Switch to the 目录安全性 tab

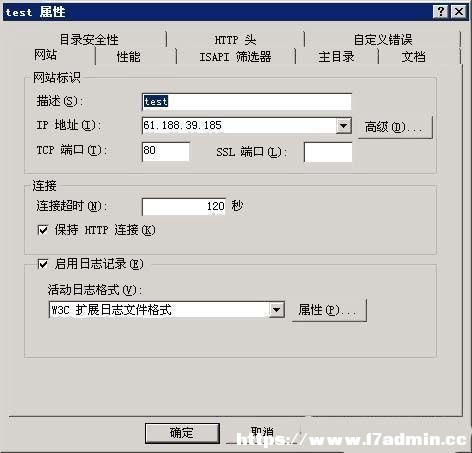89,40
